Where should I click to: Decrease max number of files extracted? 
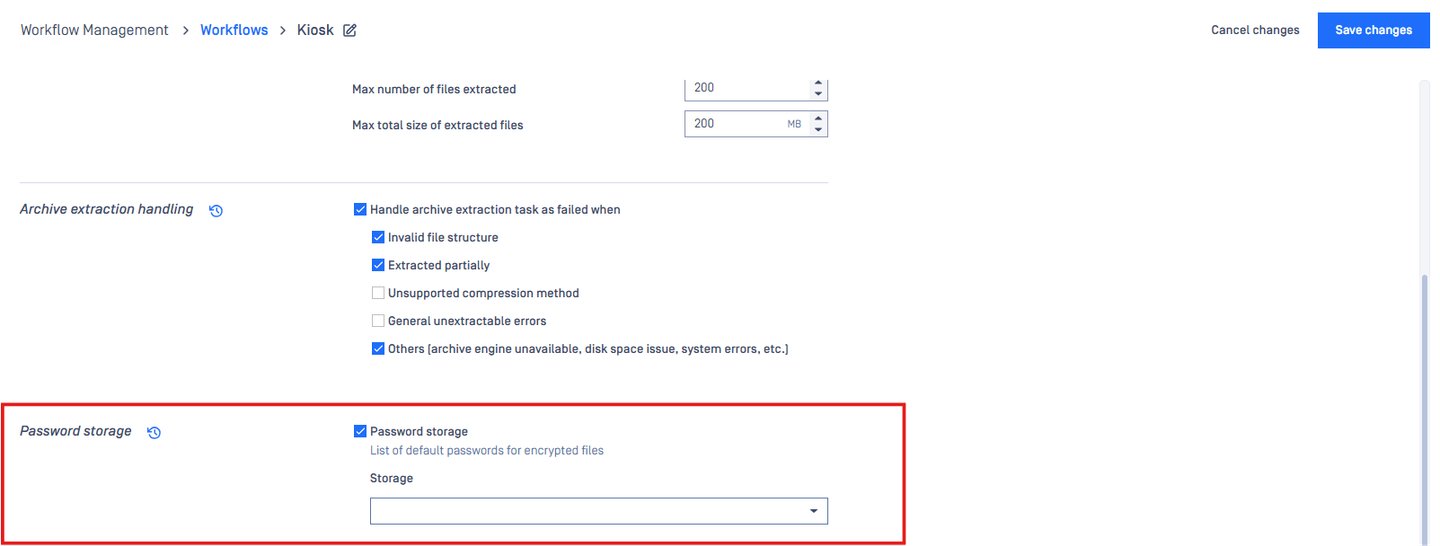coord(818,94)
